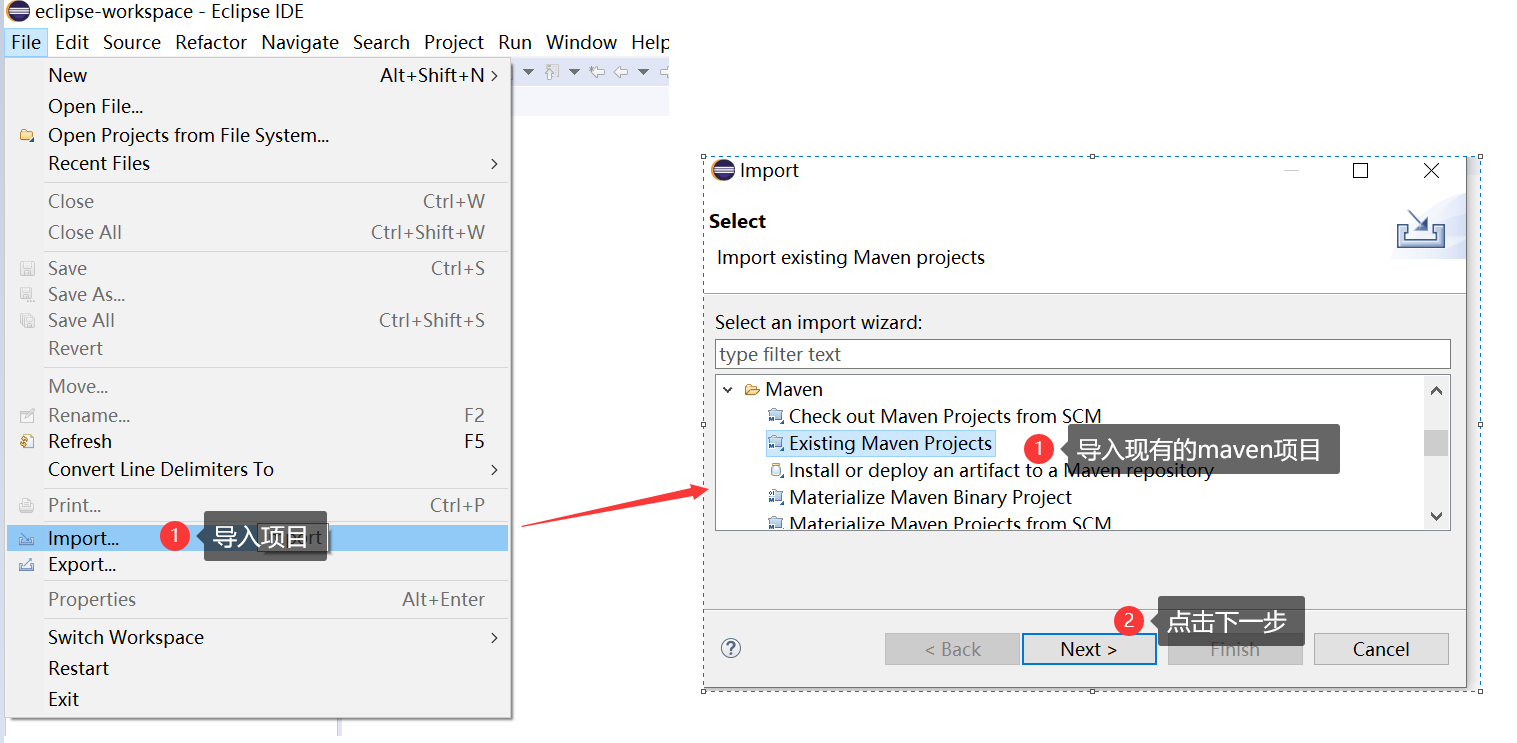Click the icon beside Materialize Maven Projects from SCM
The height and width of the screenshot is (743, 1517).
click(x=776, y=523)
